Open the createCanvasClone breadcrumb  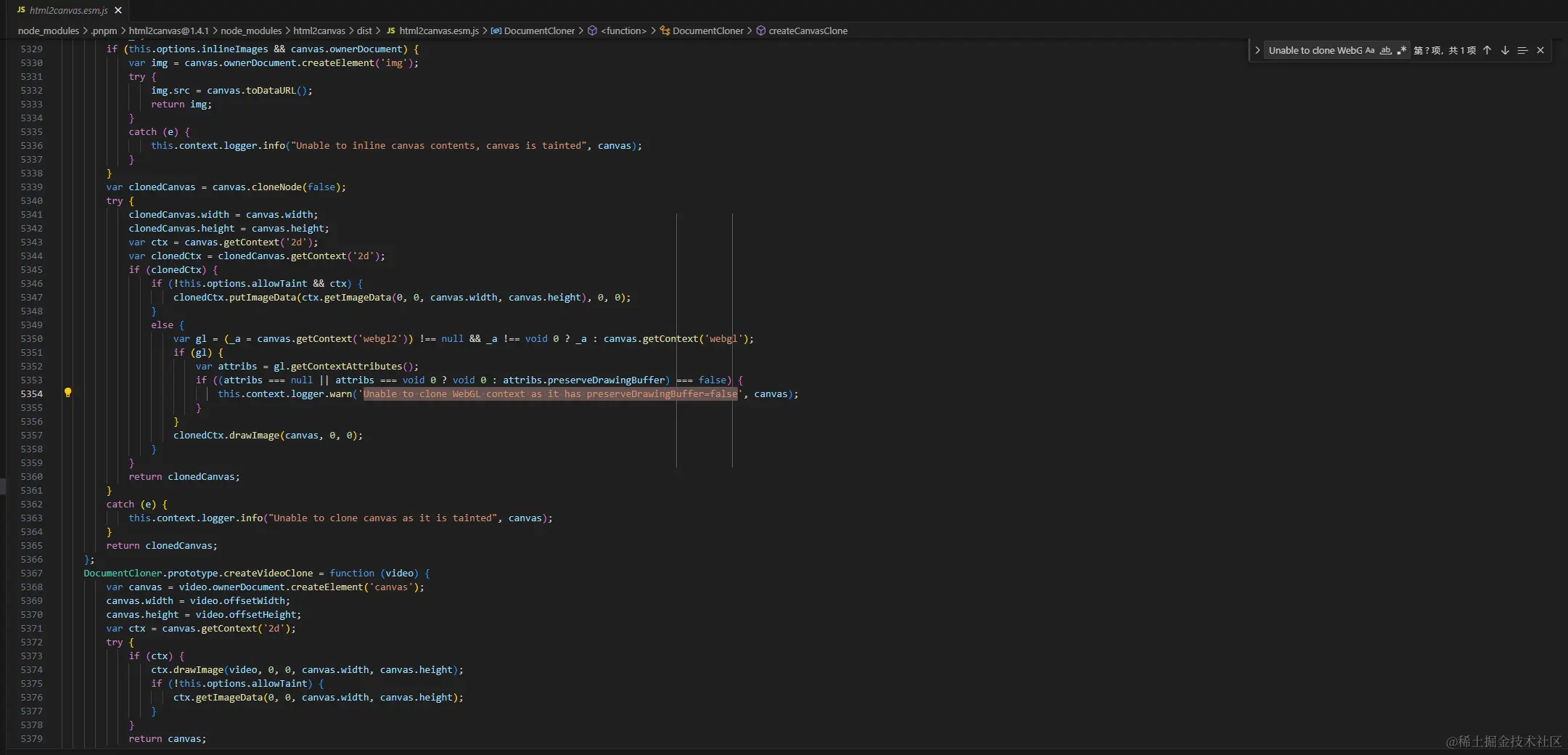click(802, 30)
